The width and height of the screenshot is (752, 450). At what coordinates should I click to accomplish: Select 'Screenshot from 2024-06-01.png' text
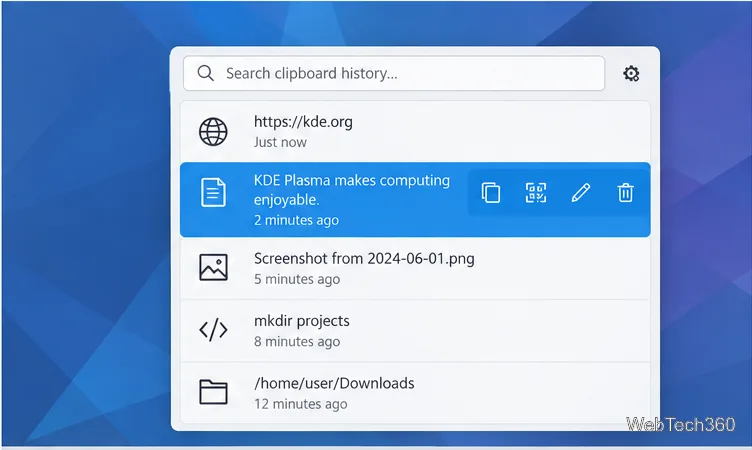(x=364, y=259)
